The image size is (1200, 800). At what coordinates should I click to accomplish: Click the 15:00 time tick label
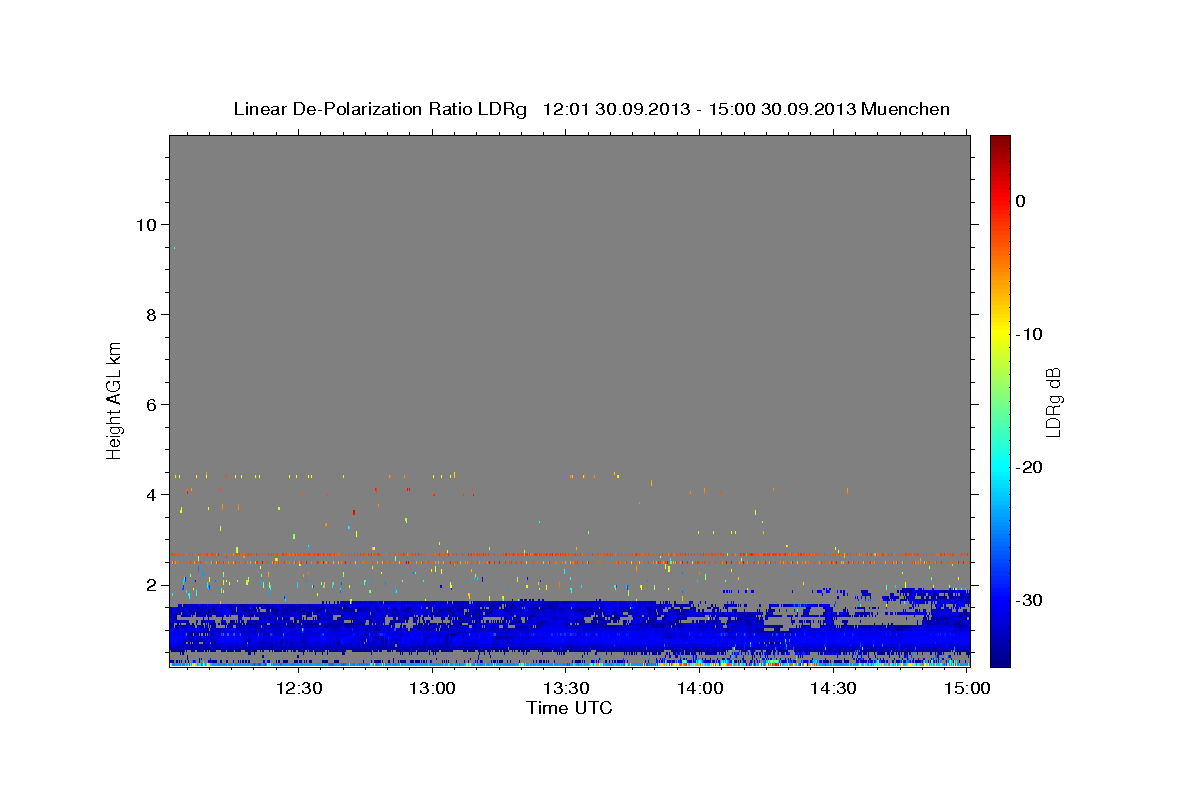pyautogui.click(x=967, y=688)
